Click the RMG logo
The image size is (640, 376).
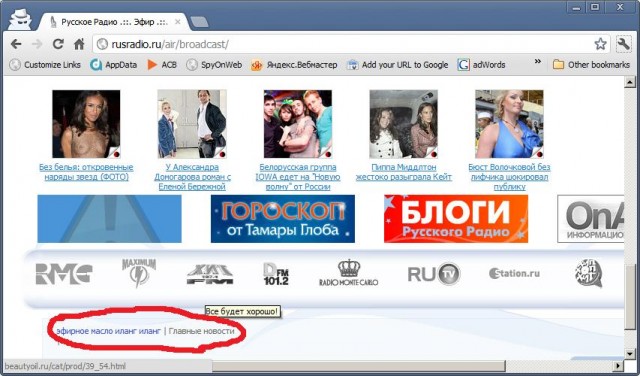point(64,274)
